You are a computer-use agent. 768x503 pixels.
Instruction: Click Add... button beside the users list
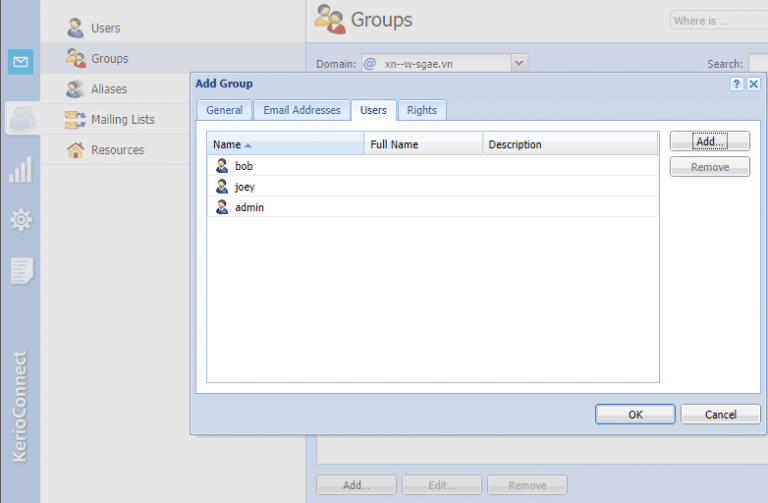(x=709, y=142)
